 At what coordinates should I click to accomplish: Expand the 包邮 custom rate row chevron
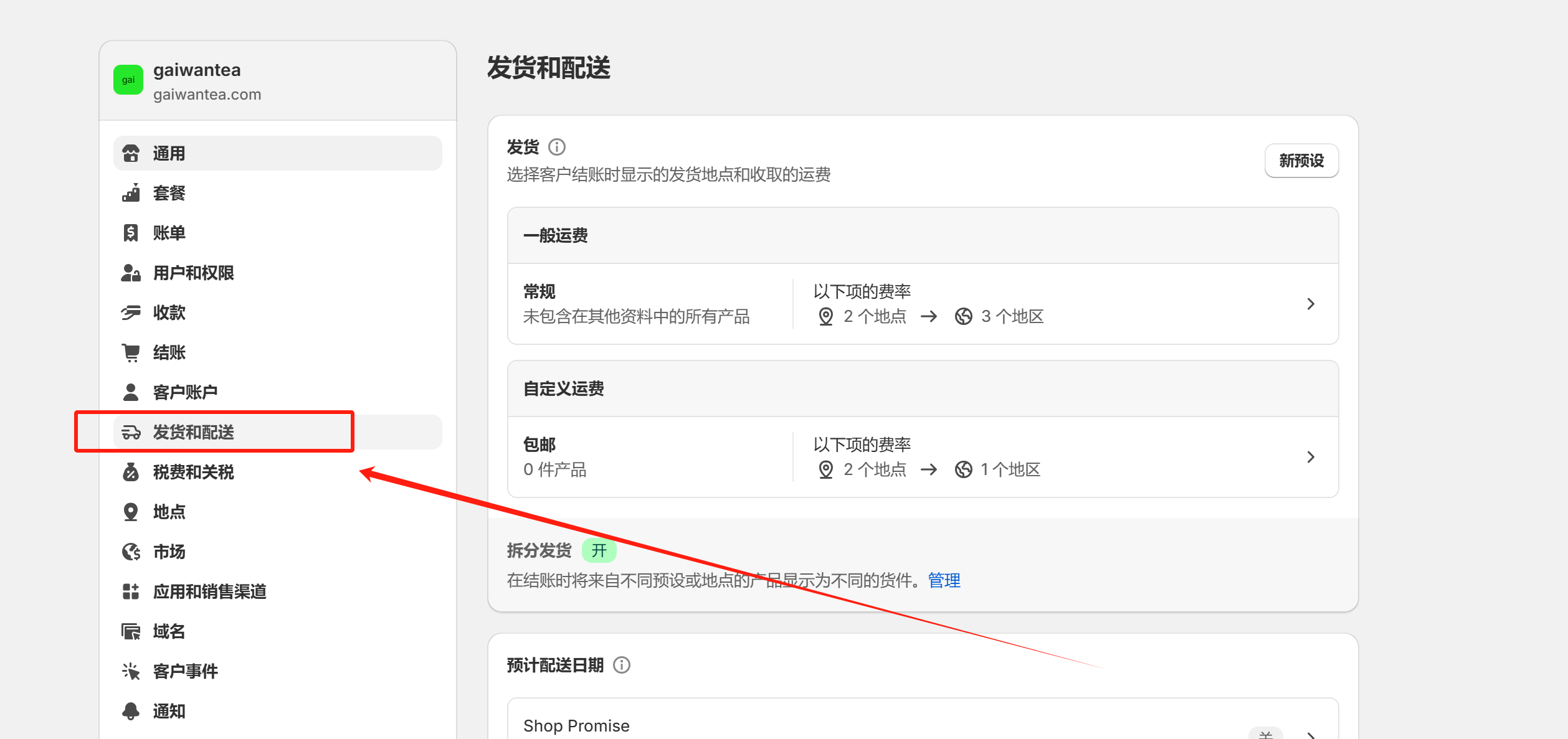tap(1310, 457)
